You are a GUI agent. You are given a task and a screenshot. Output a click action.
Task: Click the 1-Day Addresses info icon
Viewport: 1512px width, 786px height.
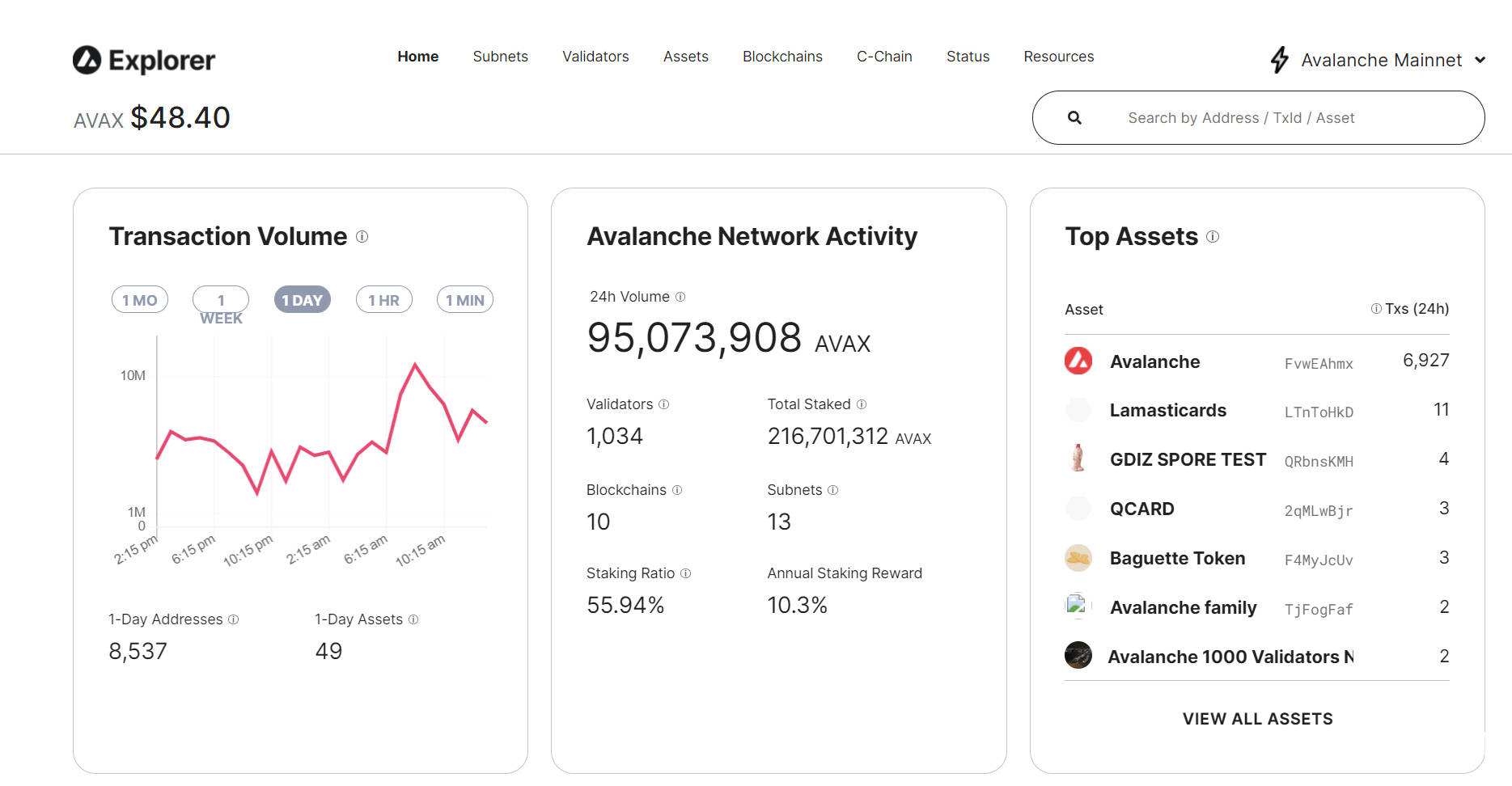pos(234,619)
